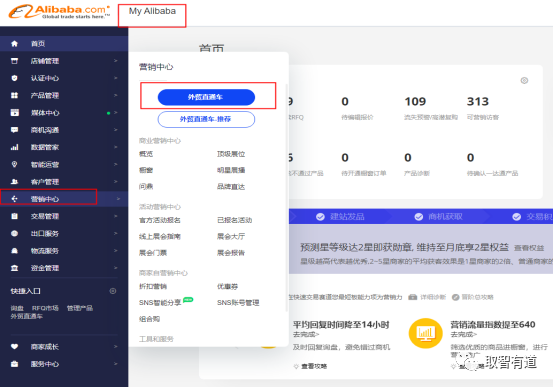
Task: Expand the 店铺管理 chevron arrow
Action: pos(116,61)
